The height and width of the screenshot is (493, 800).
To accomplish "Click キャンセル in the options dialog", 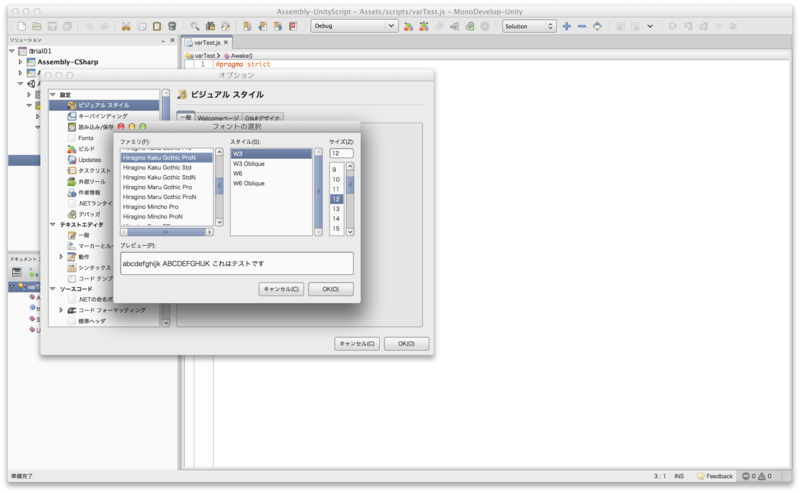I will point(357,344).
